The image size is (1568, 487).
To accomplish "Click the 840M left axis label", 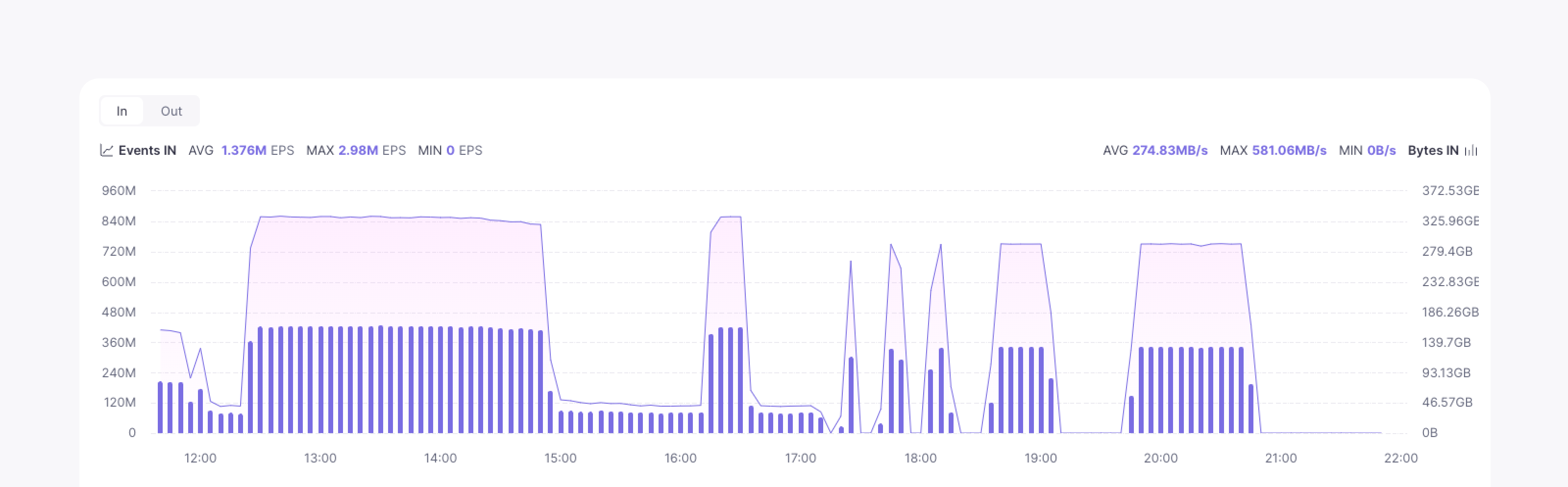I will click(119, 221).
